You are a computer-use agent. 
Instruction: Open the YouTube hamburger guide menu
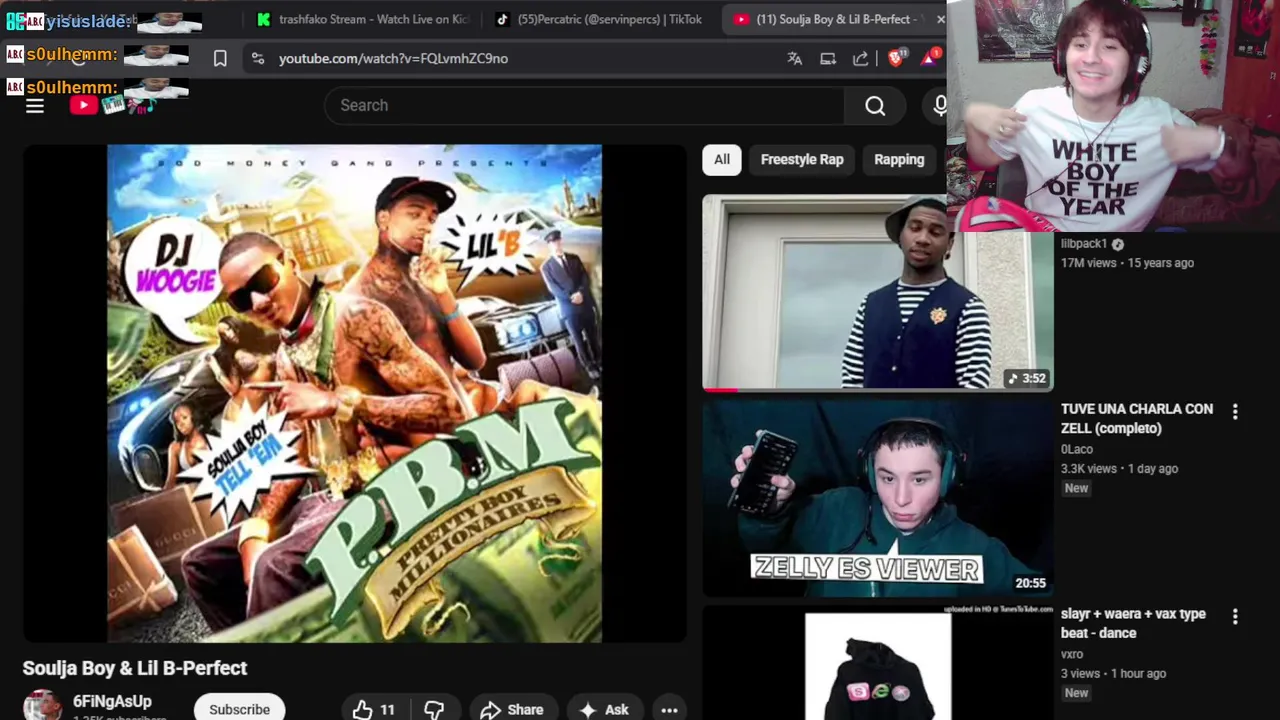click(35, 106)
